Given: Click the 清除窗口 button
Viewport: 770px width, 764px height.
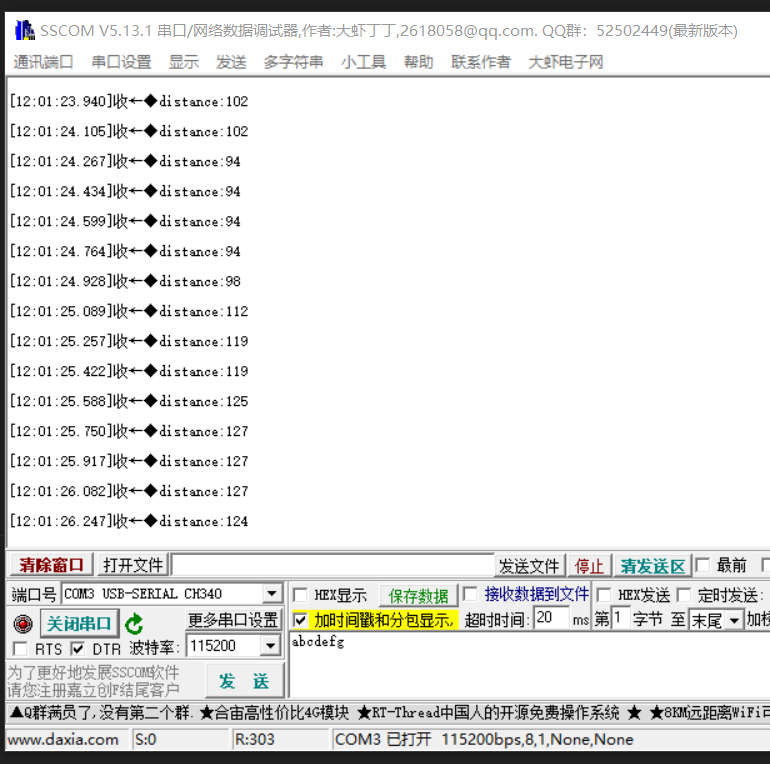Looking at the screenshot, I should (51, 565).
